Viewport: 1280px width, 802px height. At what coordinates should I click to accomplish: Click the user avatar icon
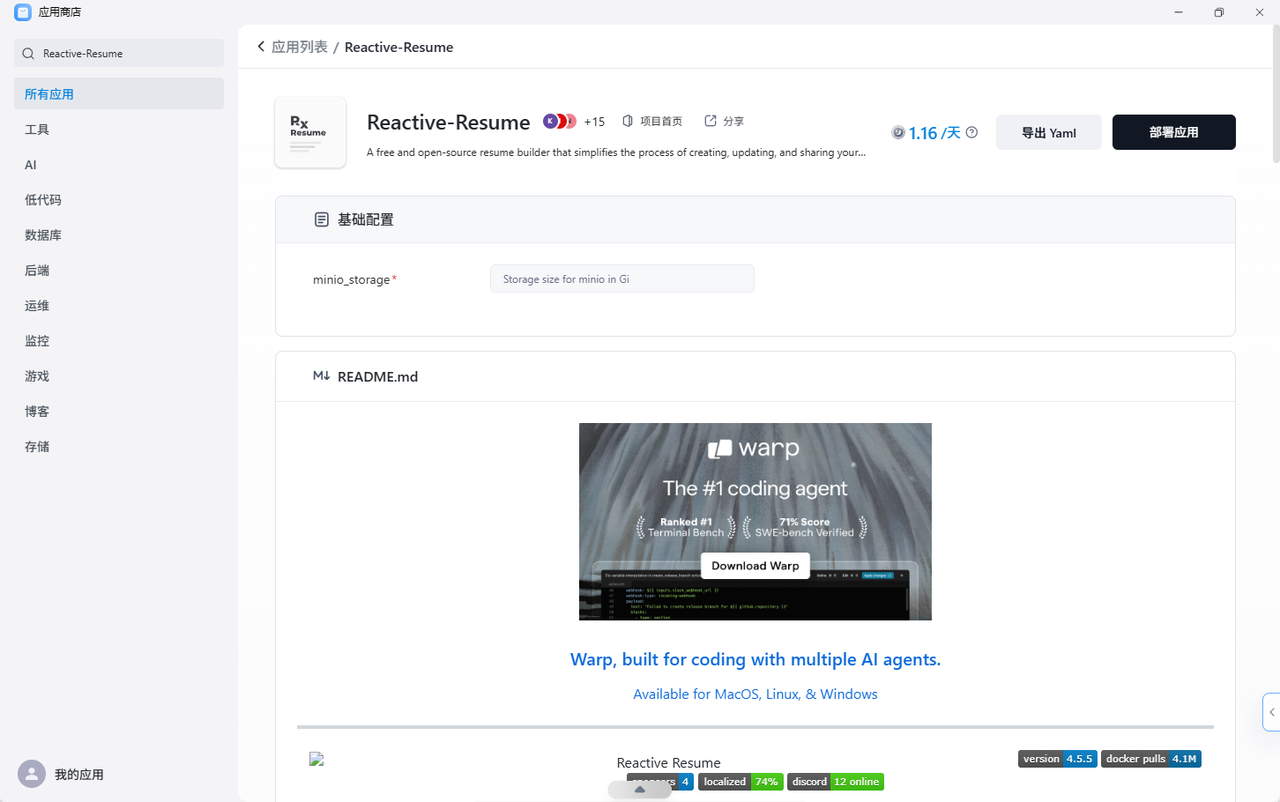(32, 774)
